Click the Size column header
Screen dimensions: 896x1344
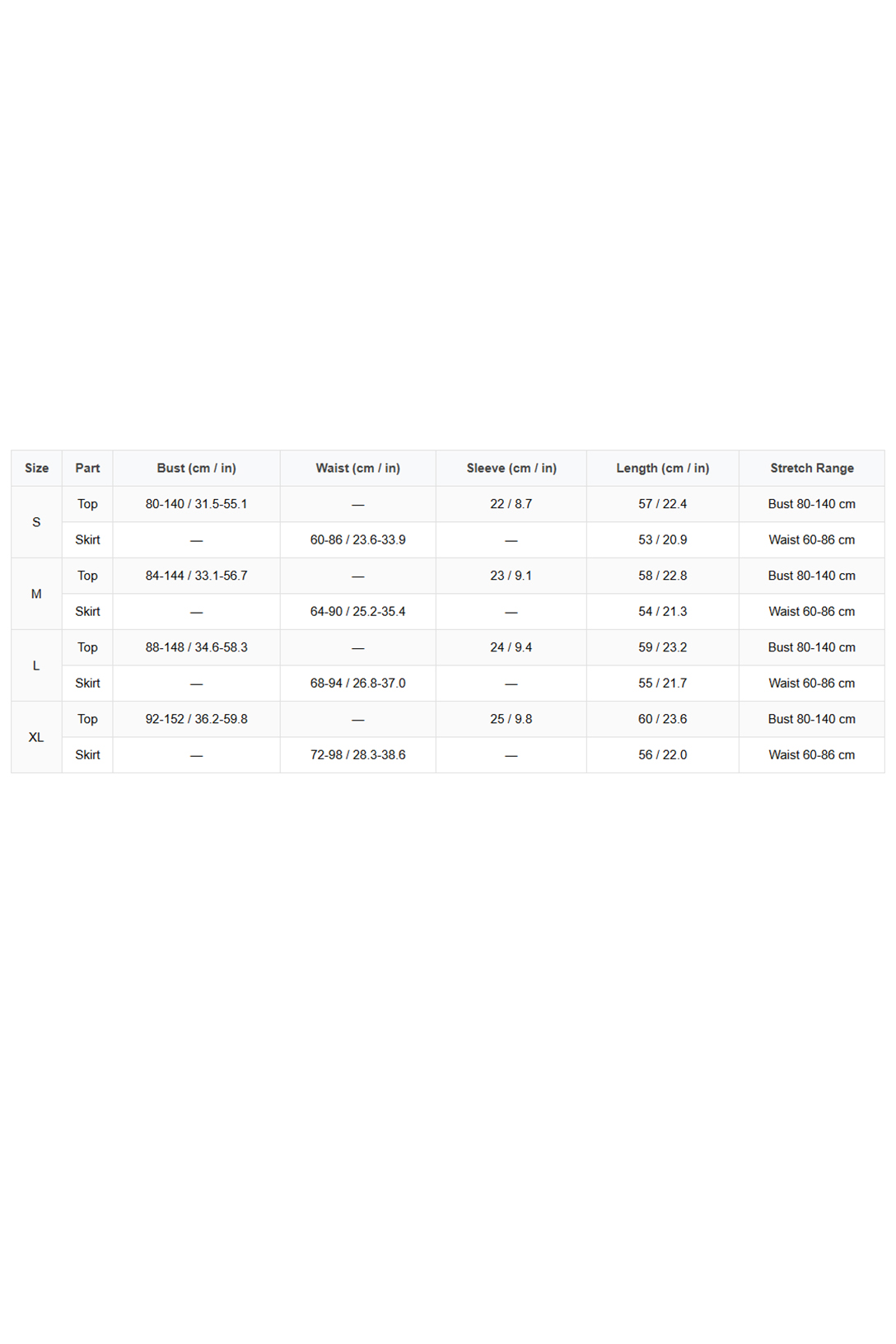36,468
